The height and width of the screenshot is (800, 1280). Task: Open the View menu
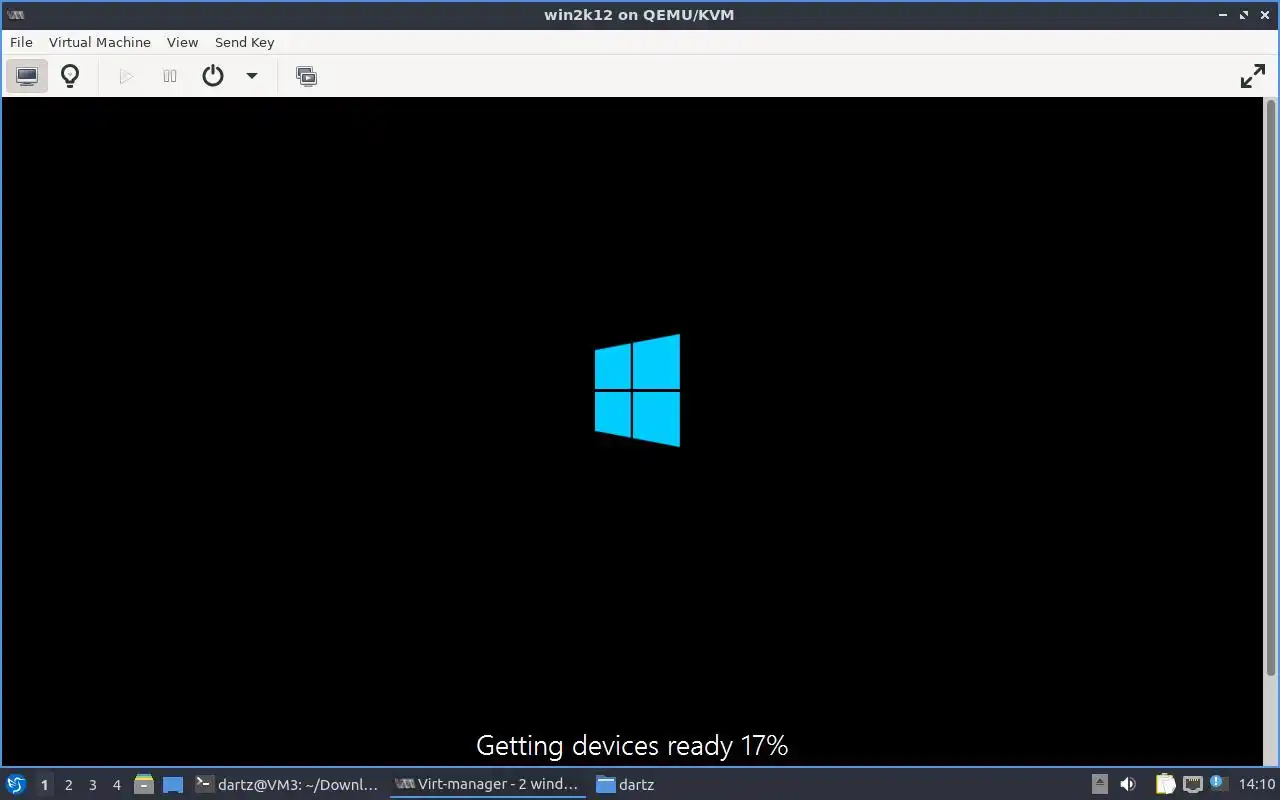[182, 42]
